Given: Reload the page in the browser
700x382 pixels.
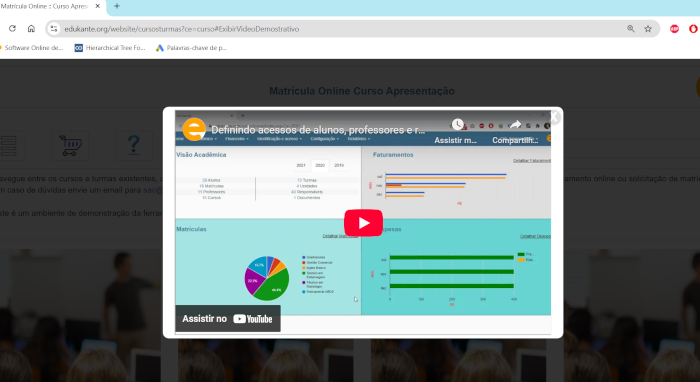Looking at the screenshot, I should click(x=12, y=29).
